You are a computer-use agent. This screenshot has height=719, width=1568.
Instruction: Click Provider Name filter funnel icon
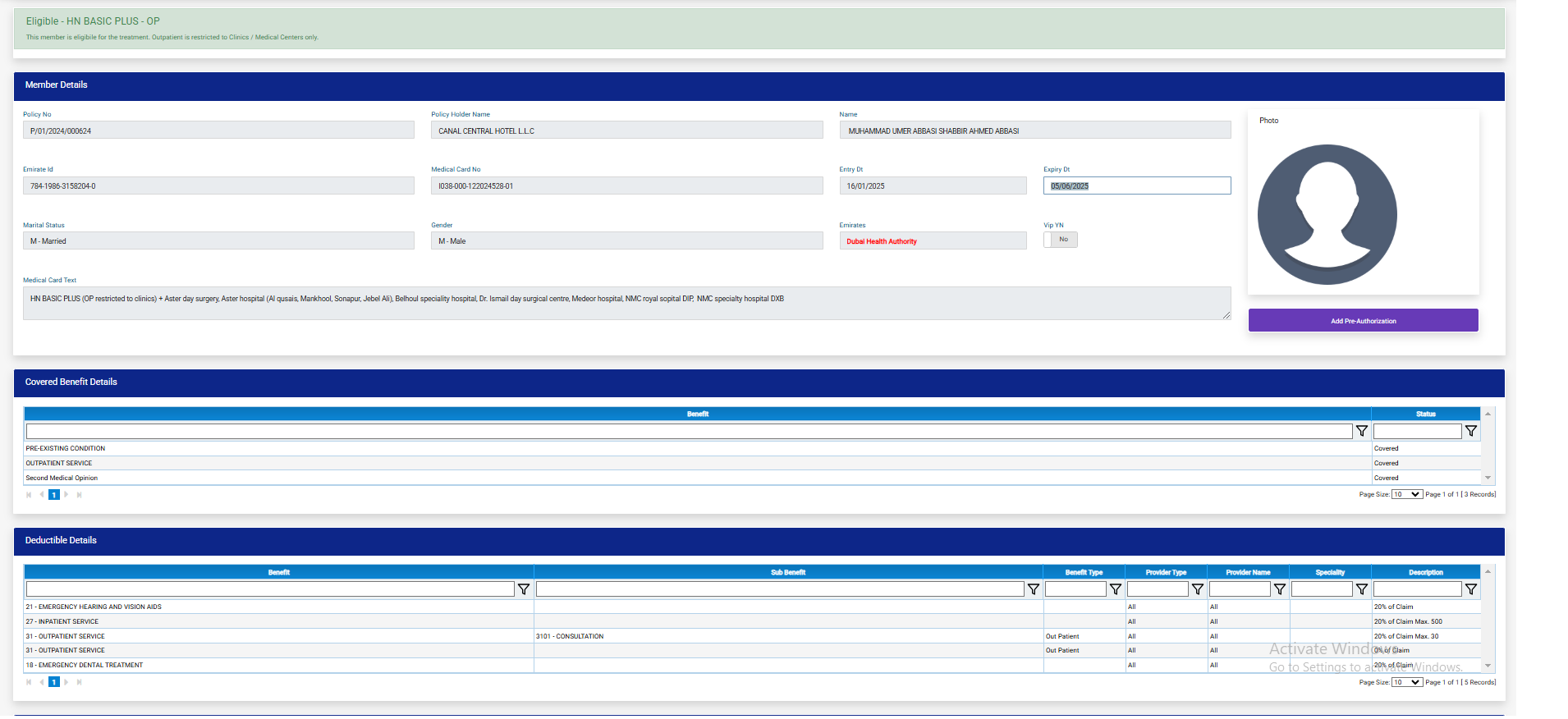click(1279, 589)
